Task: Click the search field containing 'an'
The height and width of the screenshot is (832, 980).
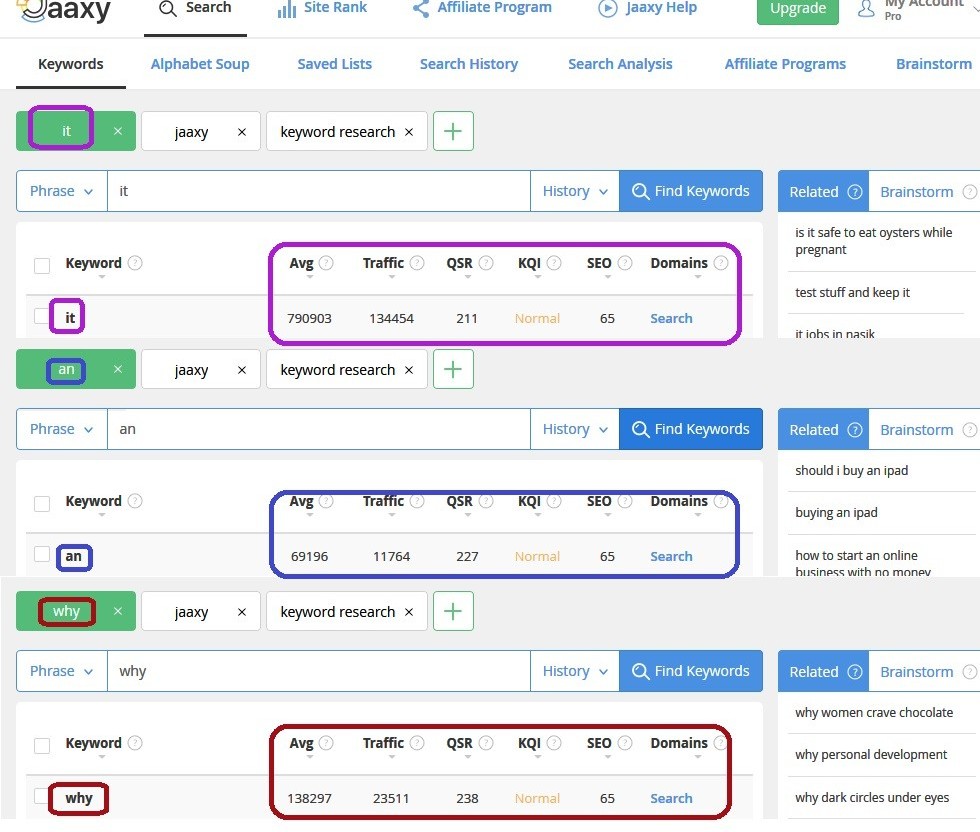Action: [x=319, y=429]
